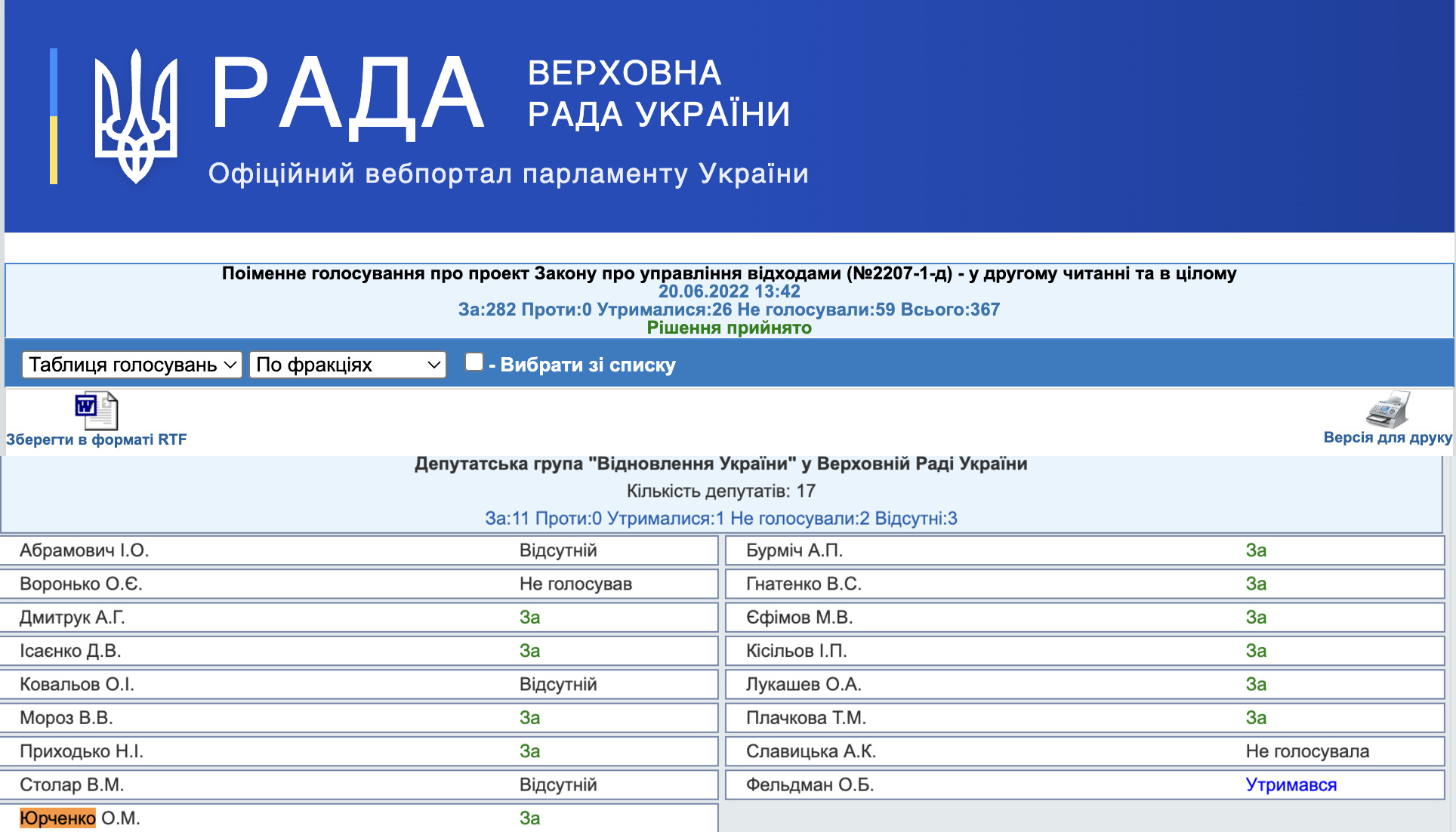Select deputy name 'Єфімов М.В.'
Image resolution: width=1456 pixels, height=832 pixels.
(800, 618)
